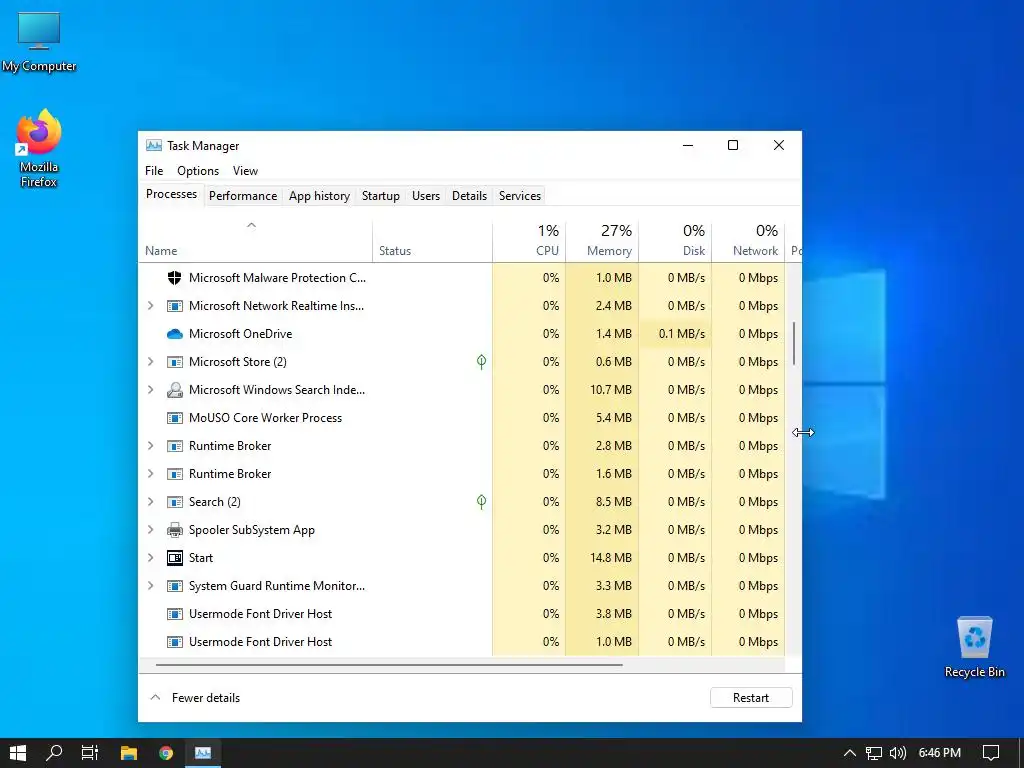This screenshot has width=1024, height=768.
Task: Expand System Guard Runtime Monitor row
Action: [151, 586]
